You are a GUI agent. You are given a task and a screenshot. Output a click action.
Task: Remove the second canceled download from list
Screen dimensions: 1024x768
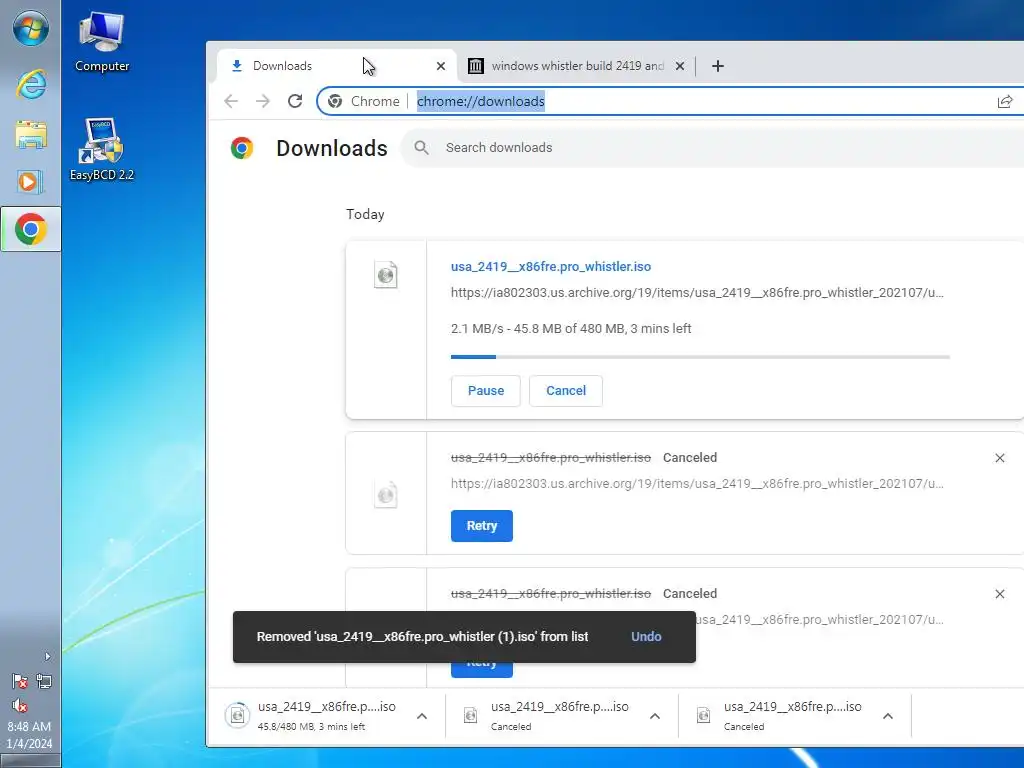[1000, 594]
